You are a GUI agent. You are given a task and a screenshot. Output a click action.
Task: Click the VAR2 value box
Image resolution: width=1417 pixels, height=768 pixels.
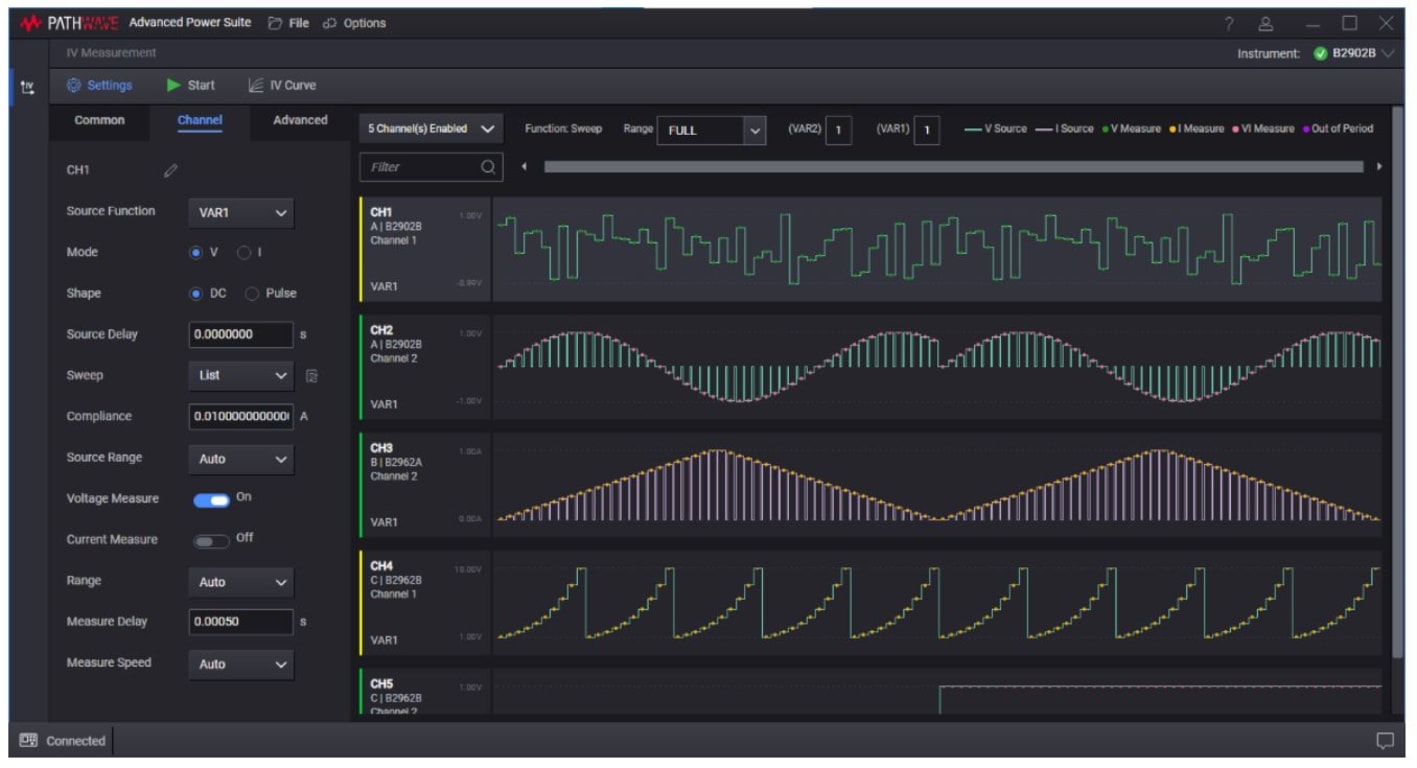[x=838, y=130]
